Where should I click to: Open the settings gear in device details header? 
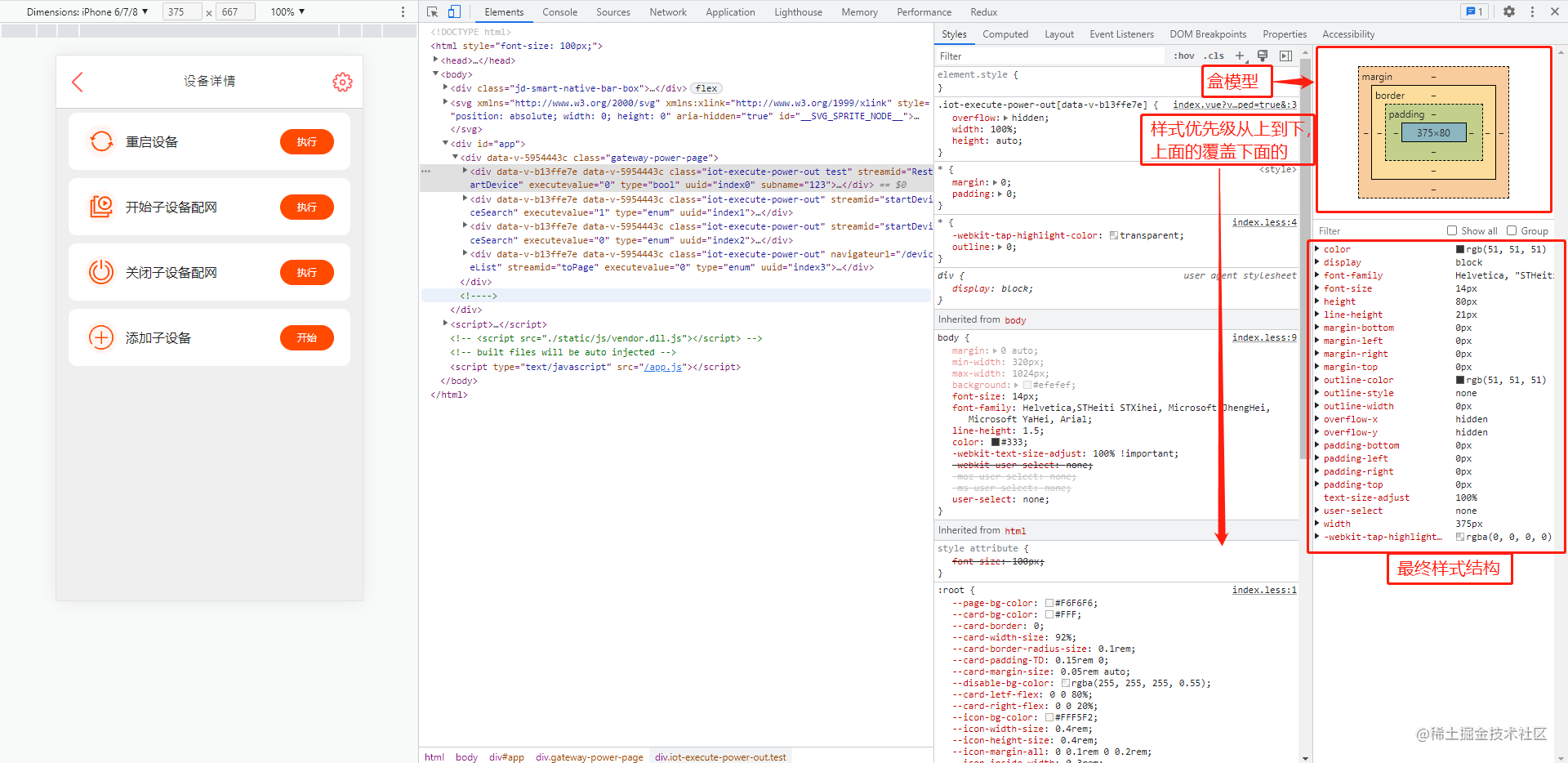click(x=342, y=82)
